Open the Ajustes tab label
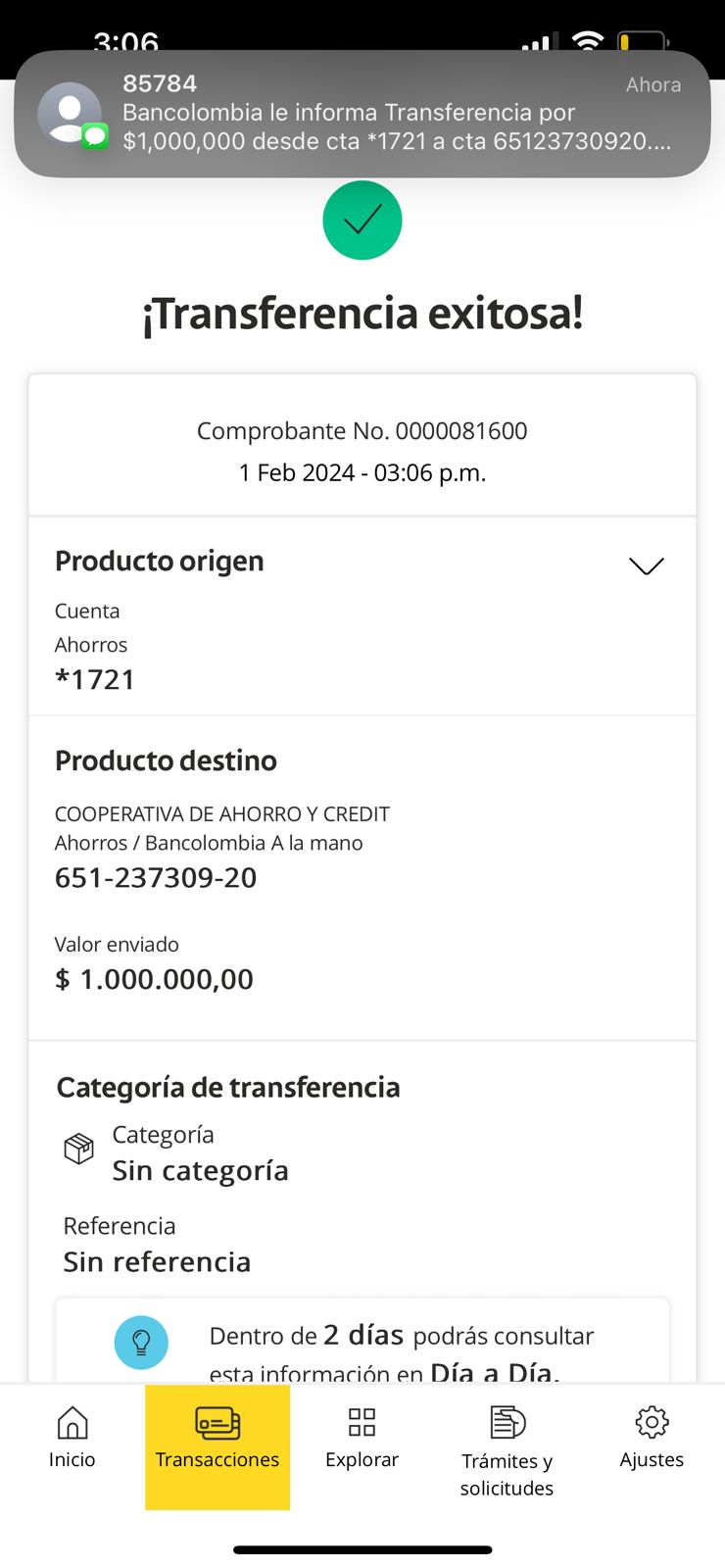The width and height of the screenshot is (725, 1568). tap(652, 1459)
